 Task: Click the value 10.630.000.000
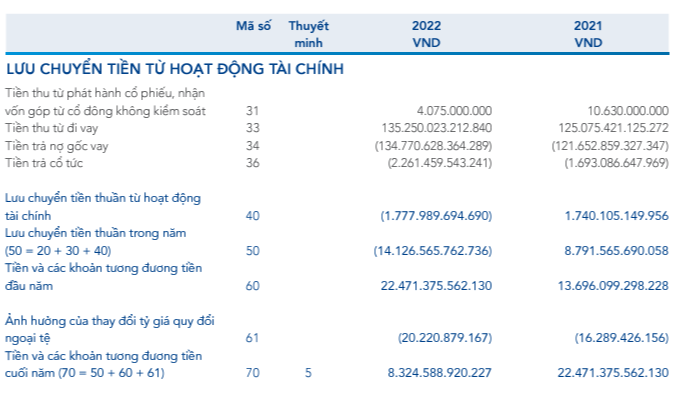click(614, 111)
